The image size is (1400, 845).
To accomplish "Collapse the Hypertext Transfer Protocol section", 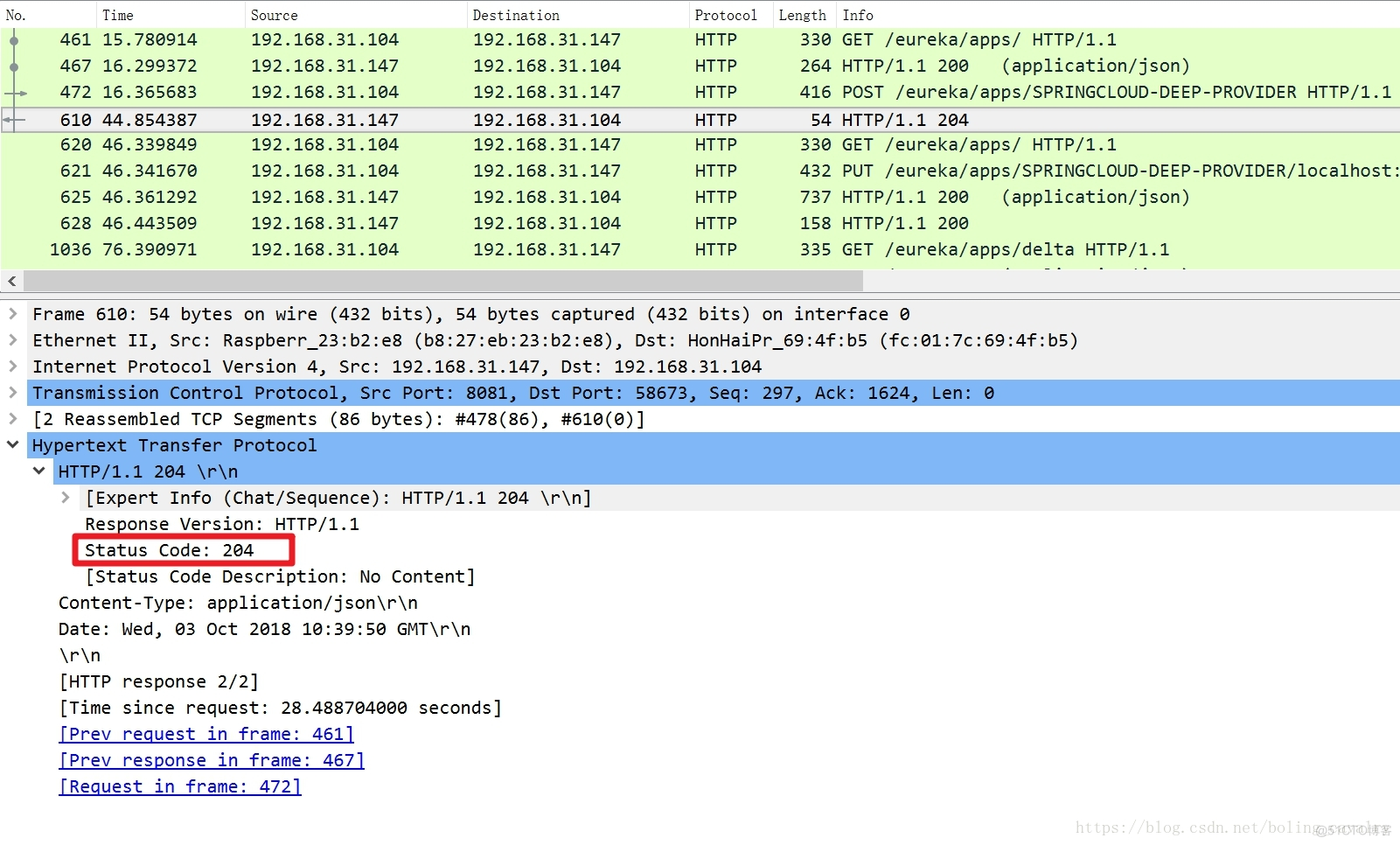I will coord(13,445).
